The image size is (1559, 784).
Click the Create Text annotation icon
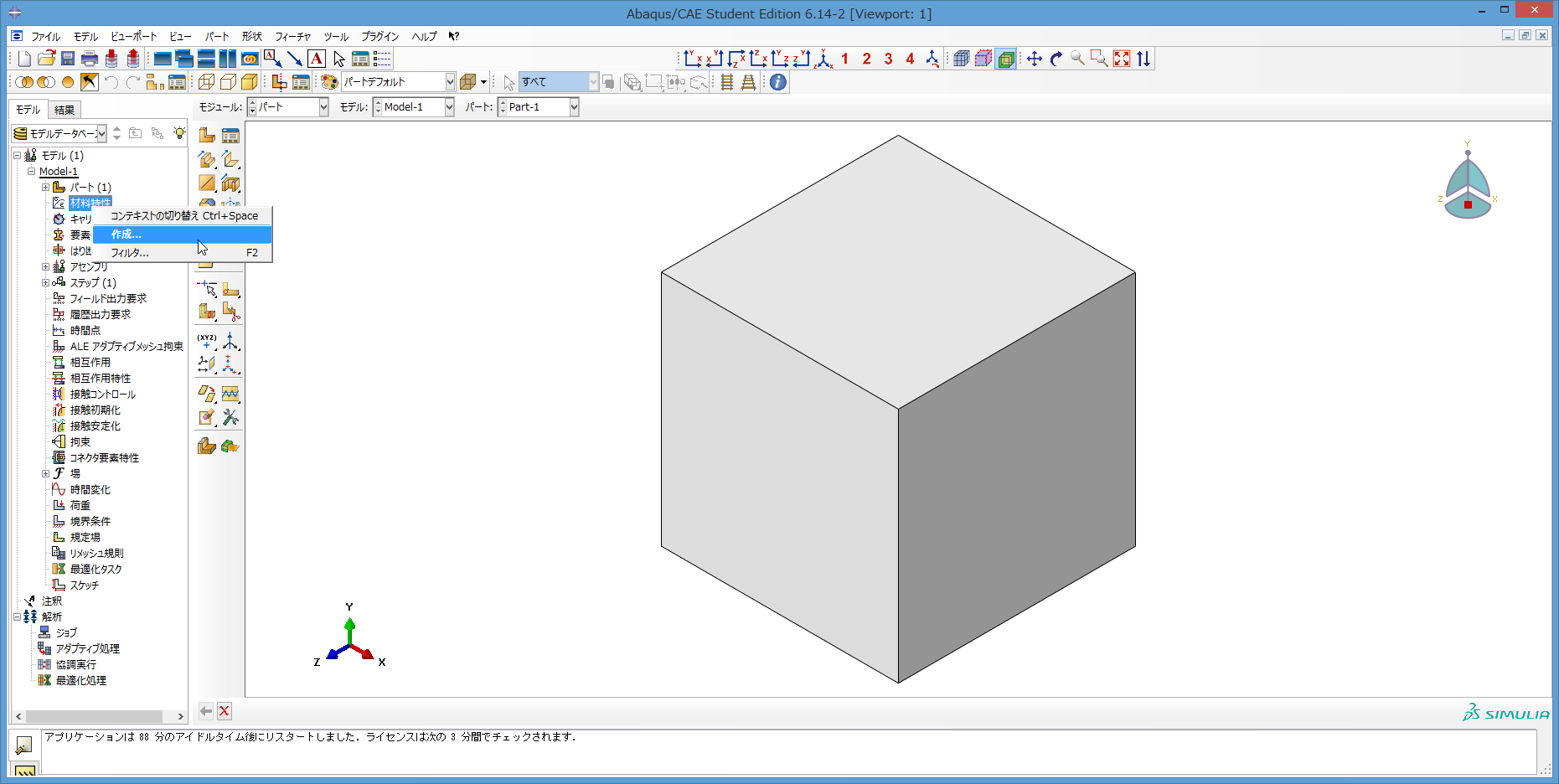tap(317, 59)
